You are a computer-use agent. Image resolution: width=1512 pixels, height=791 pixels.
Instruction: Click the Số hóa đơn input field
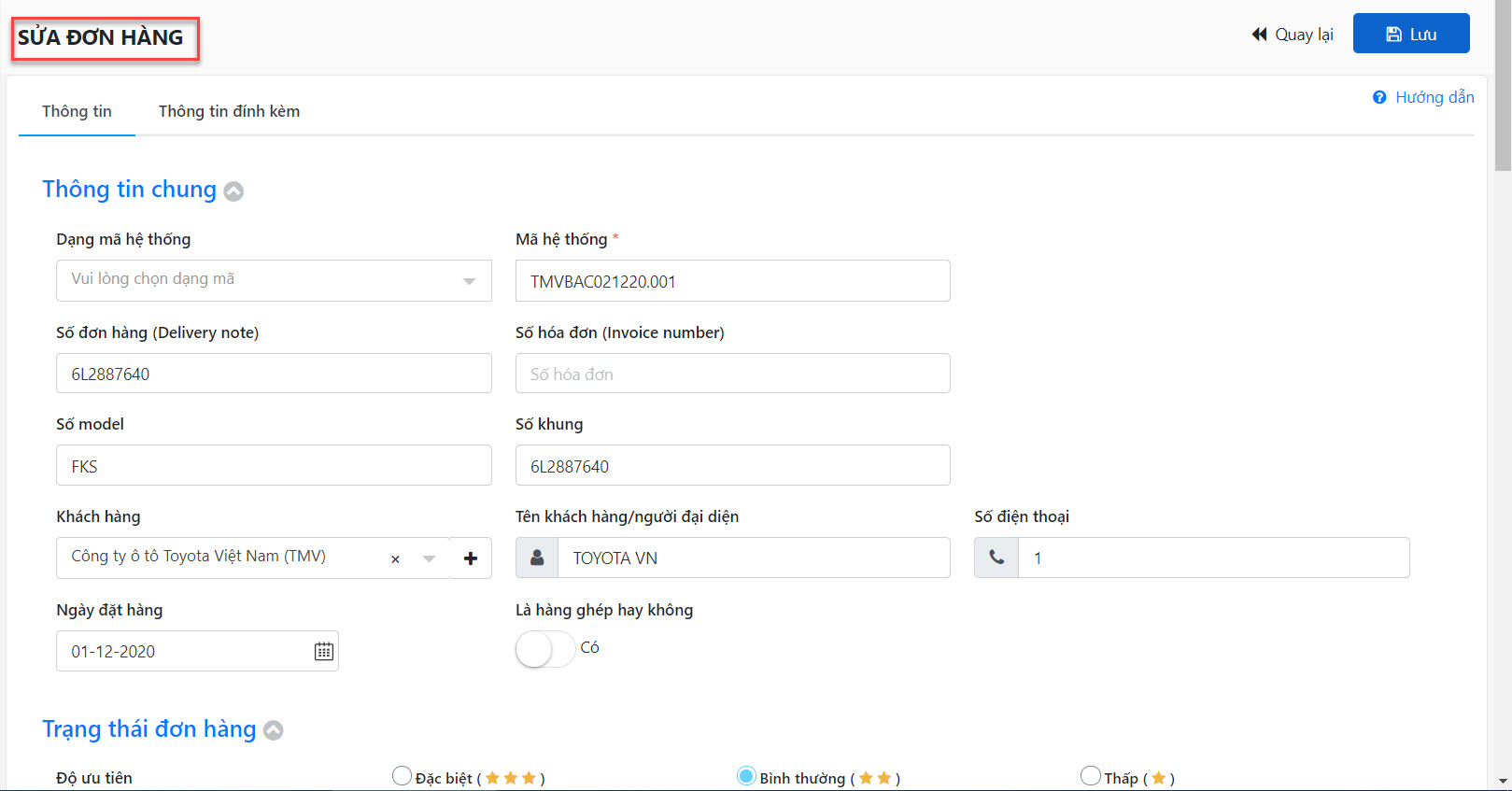[733, 373]
